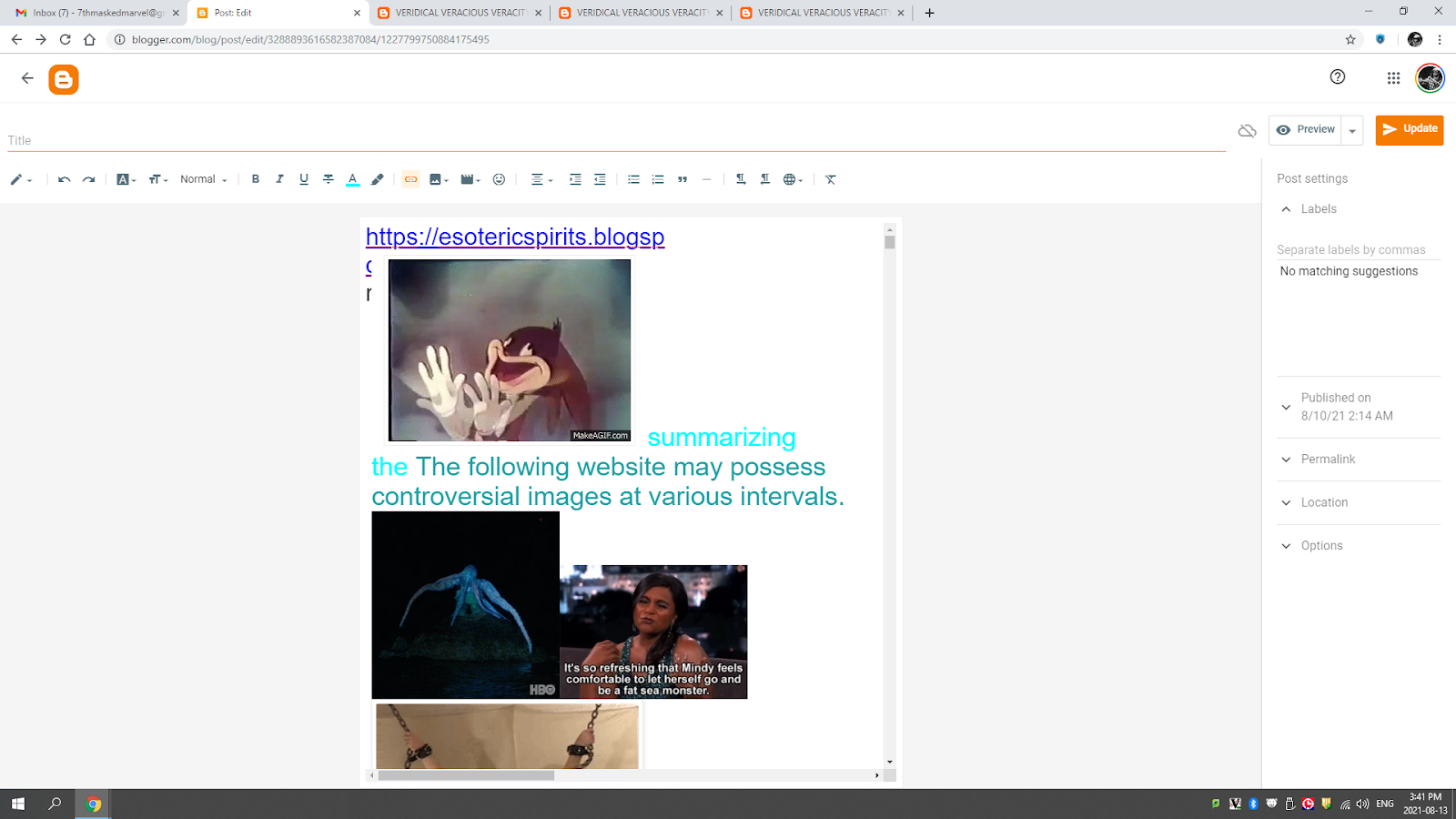Click the Update button
Screen dimensions: 1456x819
coord(1410,129)
